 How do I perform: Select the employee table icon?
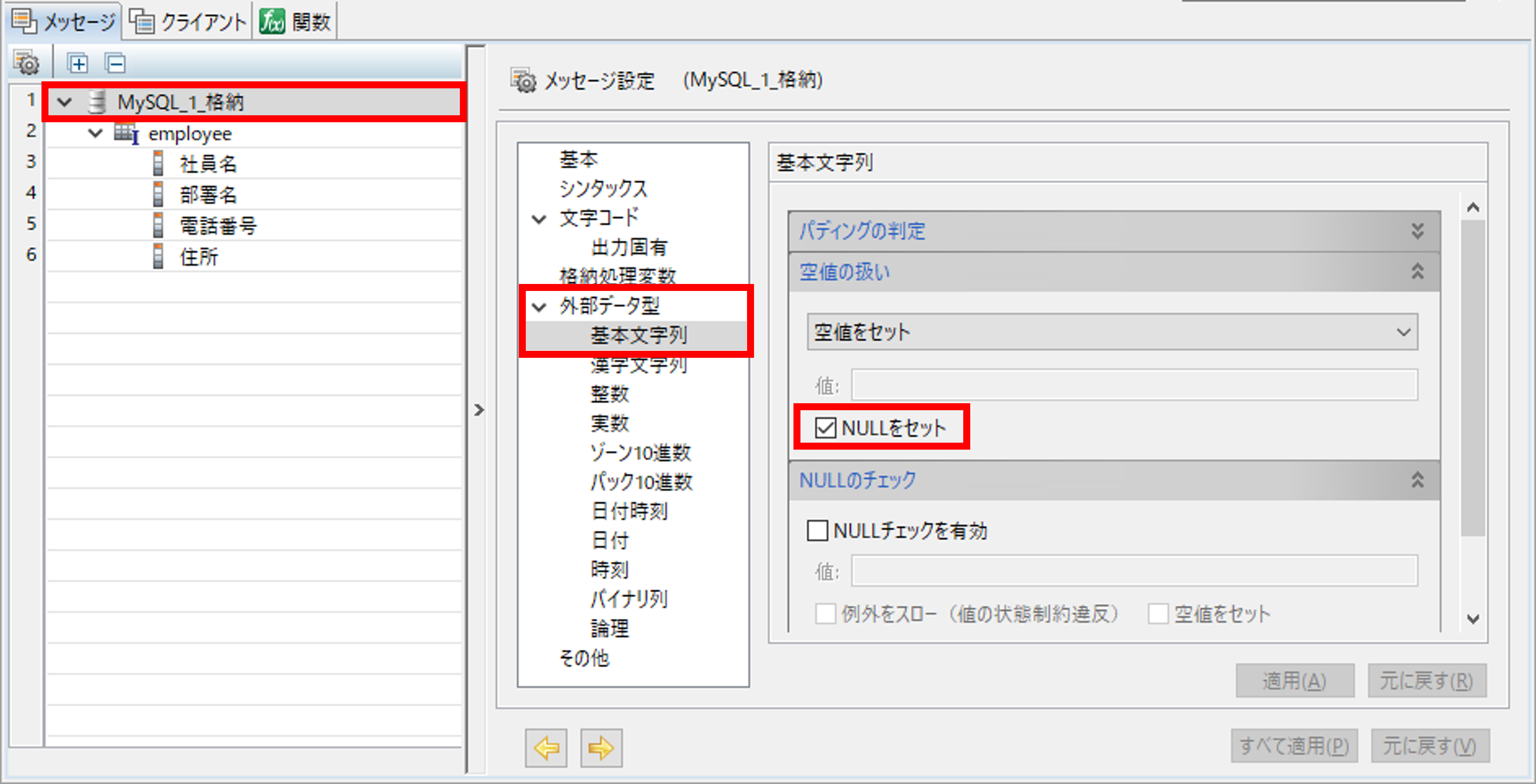tap(126, 133)
